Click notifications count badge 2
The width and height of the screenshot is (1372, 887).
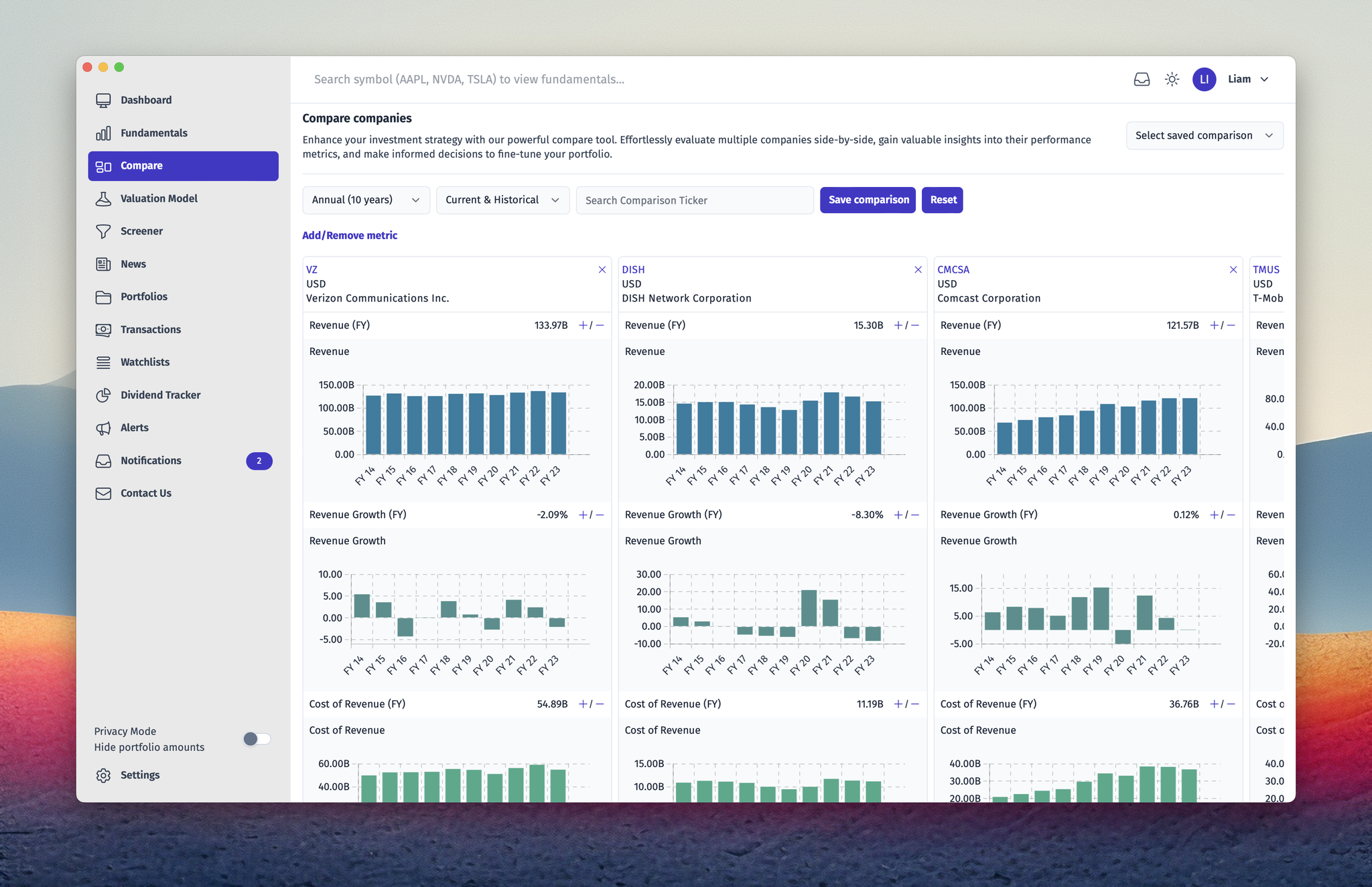[x=259, y=461]
